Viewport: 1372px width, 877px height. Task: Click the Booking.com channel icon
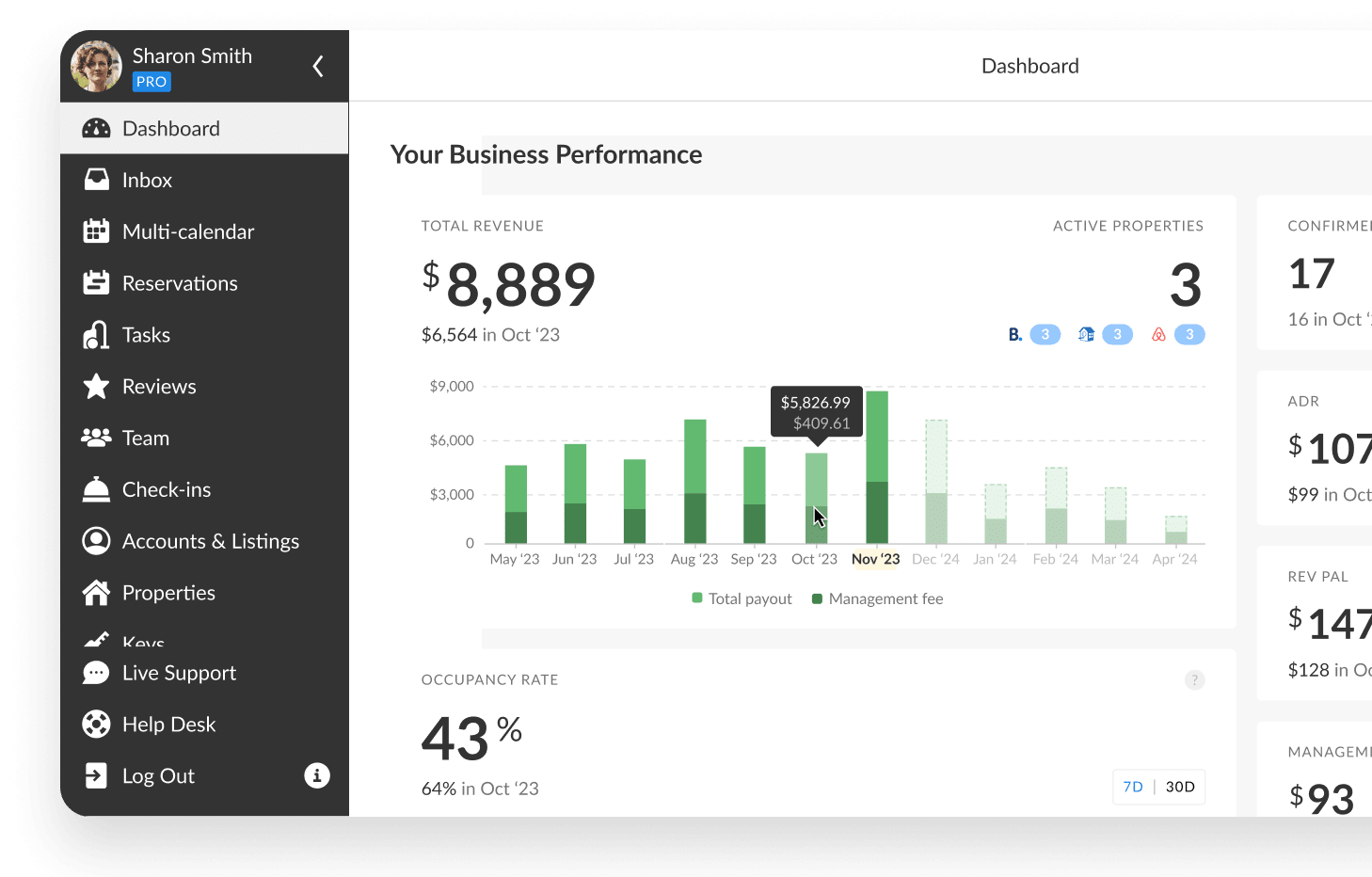pyautogui.click(x=1014, y=334)
